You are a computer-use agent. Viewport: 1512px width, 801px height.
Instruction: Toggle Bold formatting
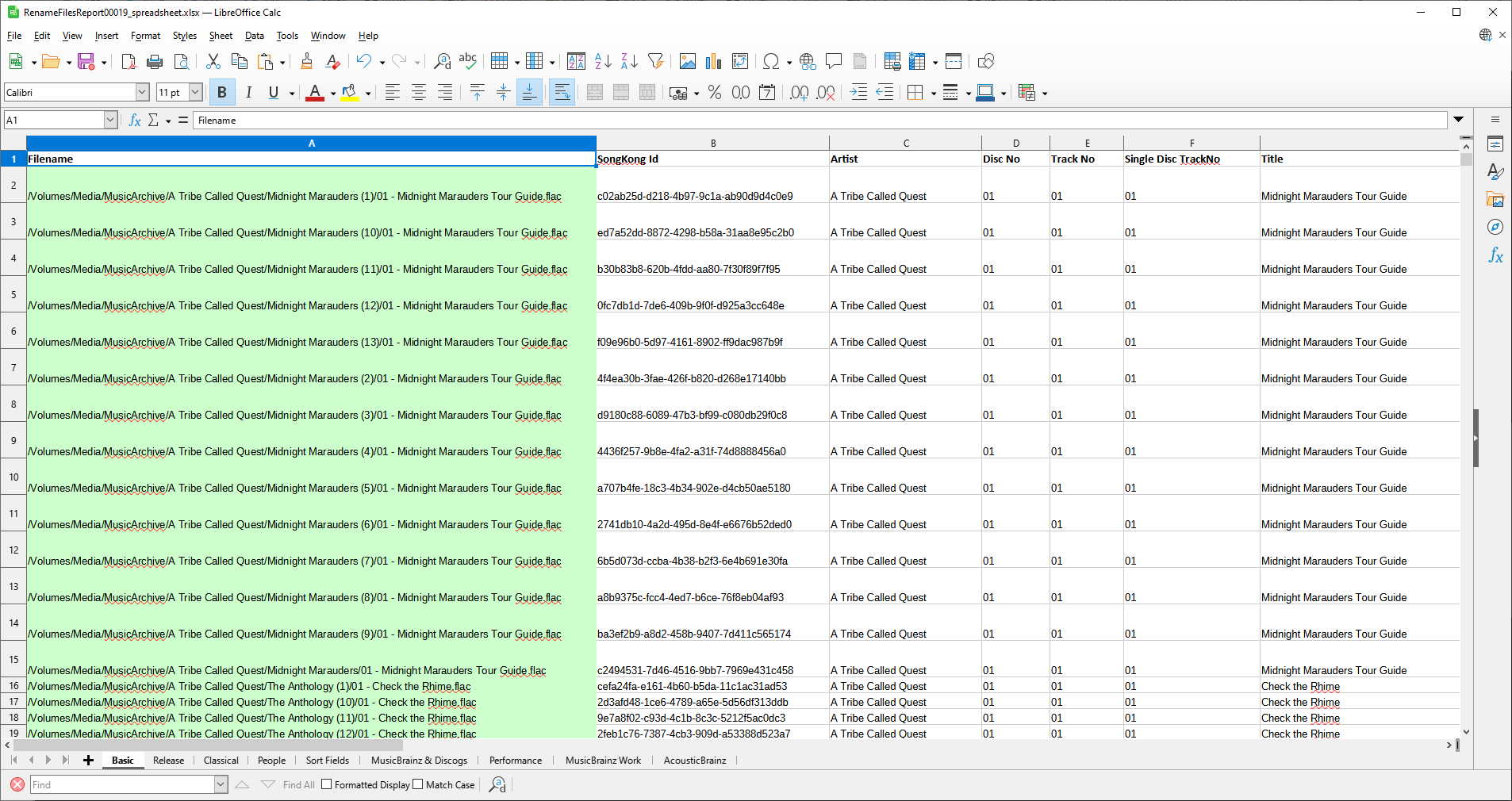pos(222,93)
